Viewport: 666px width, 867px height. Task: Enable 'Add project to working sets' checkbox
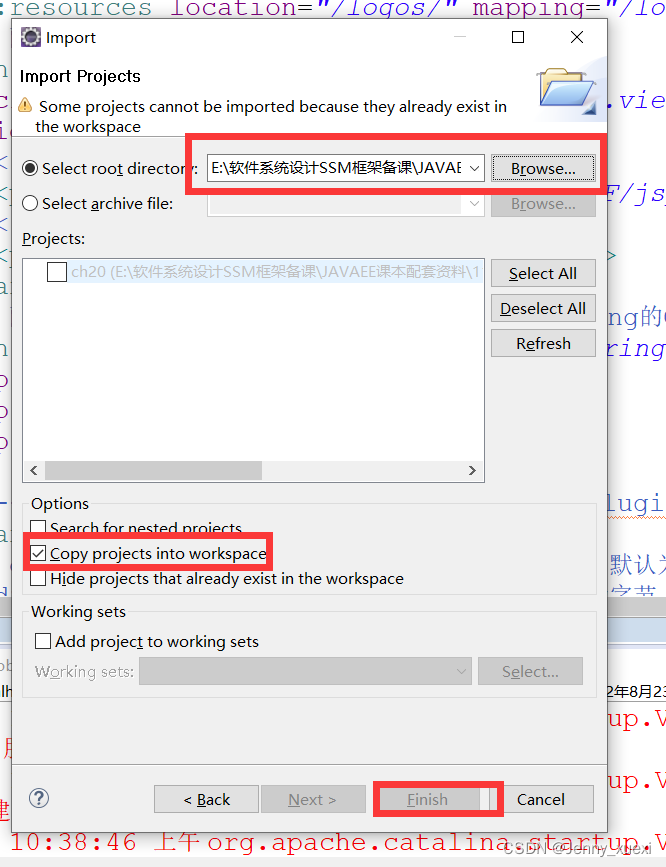[x=43, y=641]
